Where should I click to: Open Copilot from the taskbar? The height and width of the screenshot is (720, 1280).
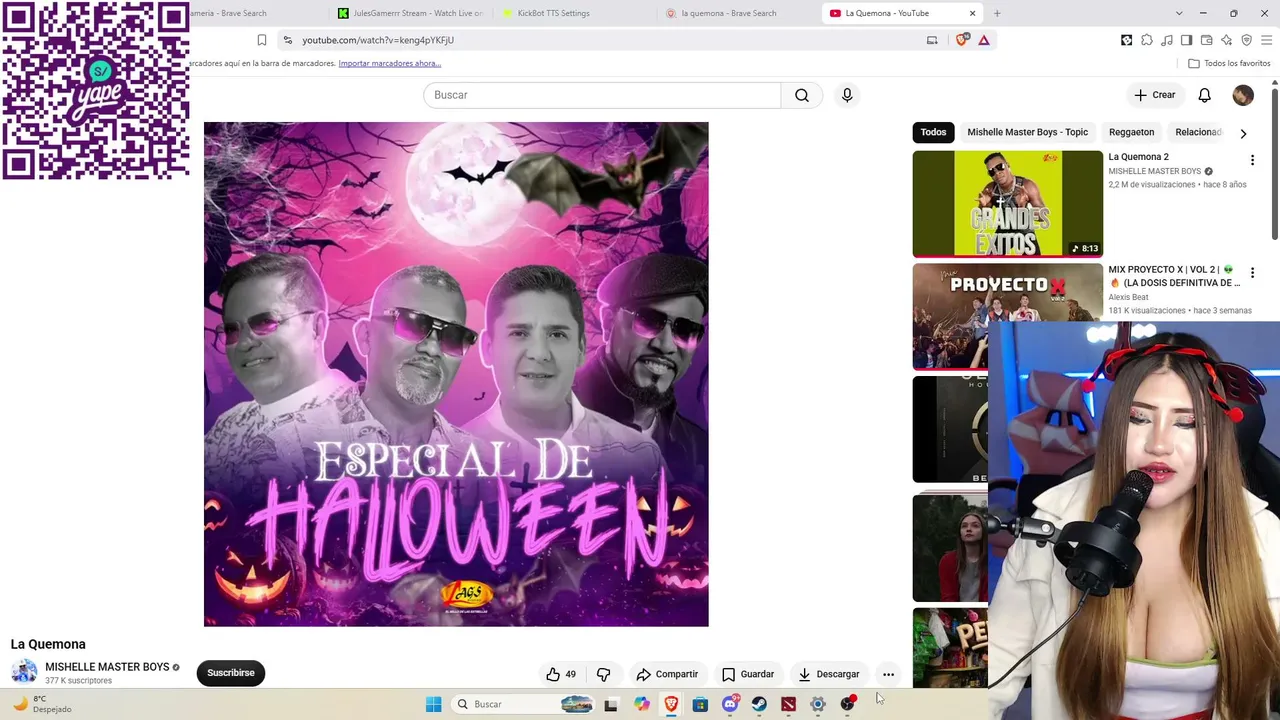tap(641, 704)
